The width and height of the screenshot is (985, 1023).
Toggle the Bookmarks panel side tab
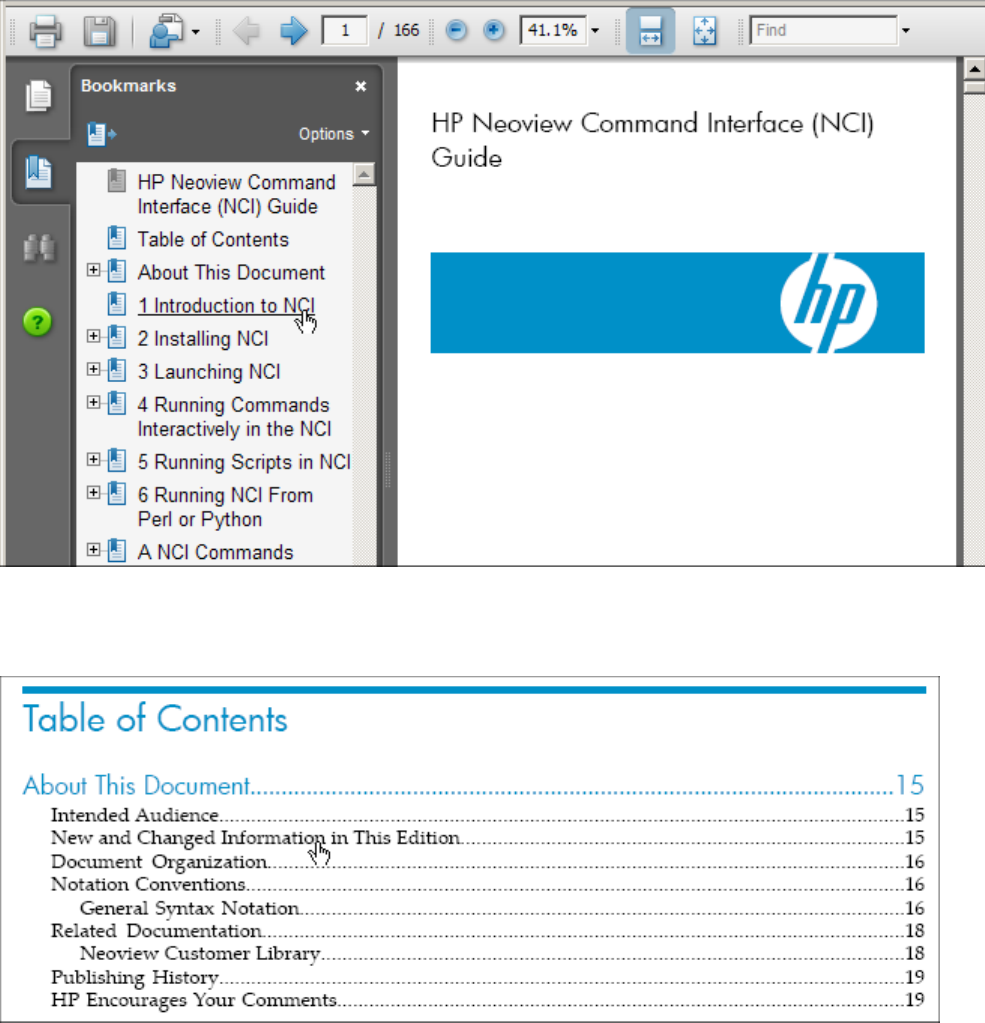tap(38, 170)
